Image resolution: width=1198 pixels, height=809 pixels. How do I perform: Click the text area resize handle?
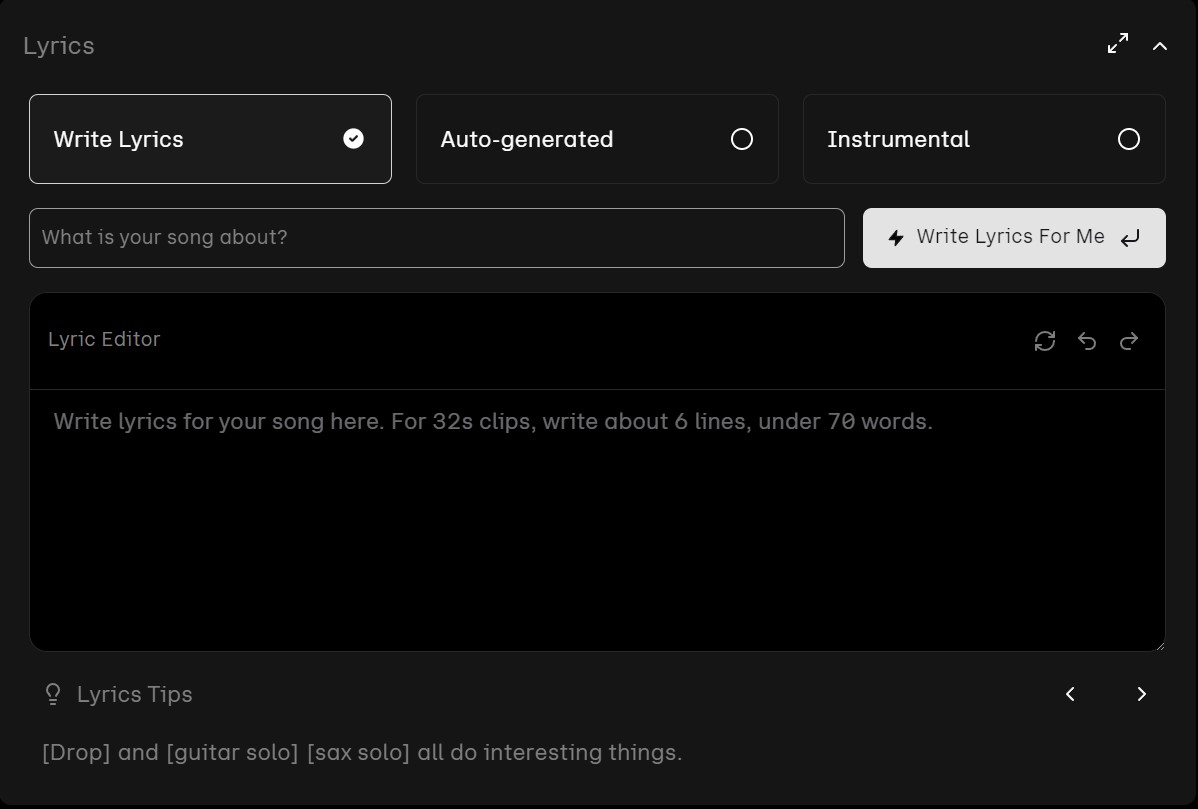pos(1159,645)
